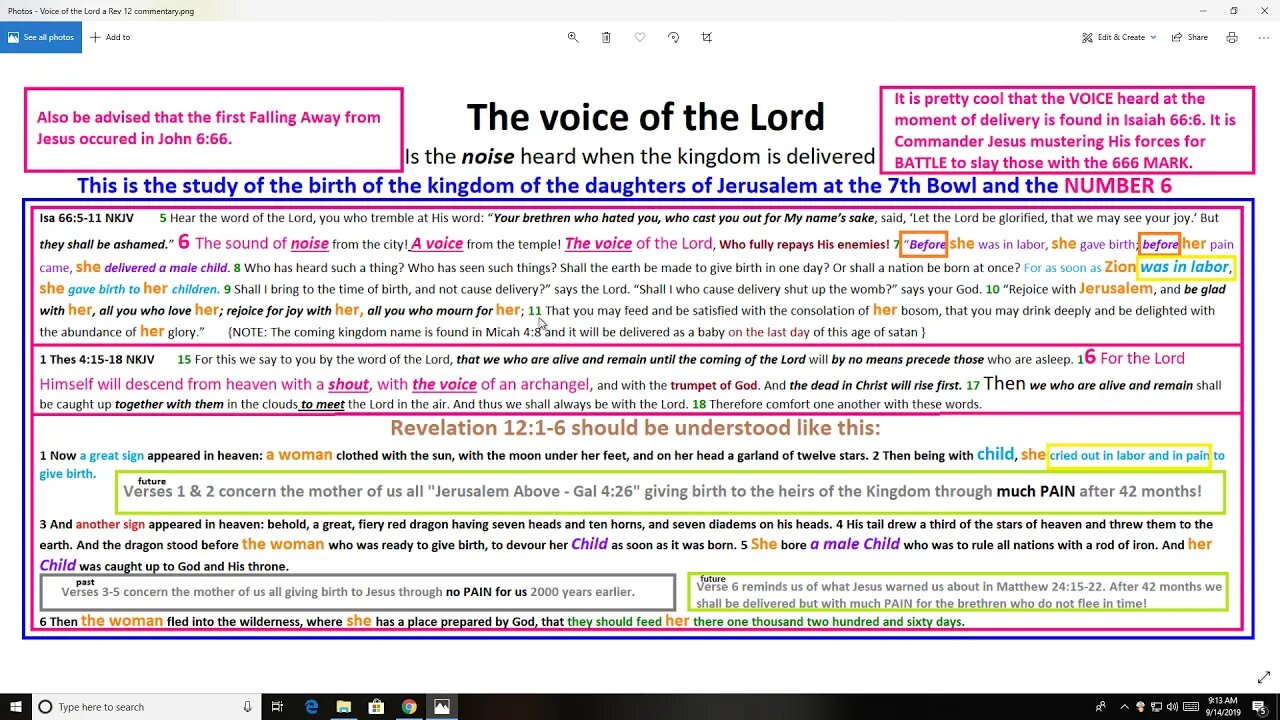The image size is (1280, 720).
Task: Open the touch keyboard tray icon
Action: (x=1193, y=707)
